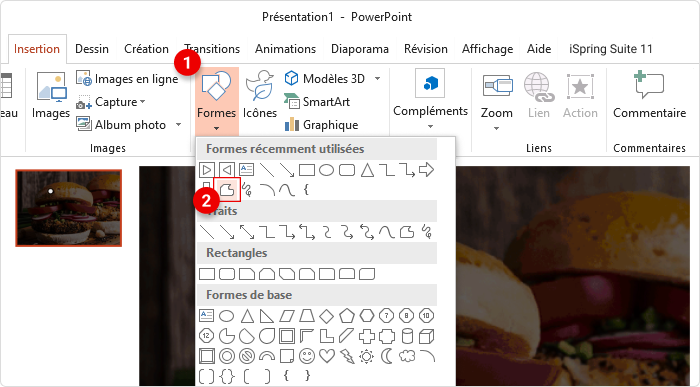
Task: Open the Formes shapes gallery button
Action: pyautogui.click(x=217, y=101)
